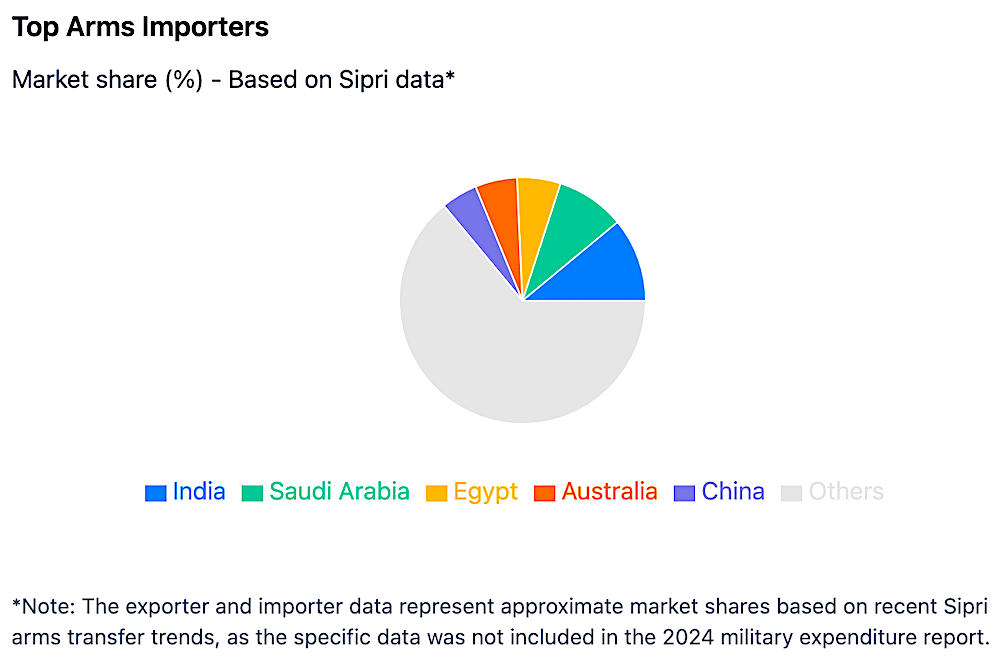The height and width of the screenshot is (660, 1000).
Task: Select the purple China pie slice
Action: 477,220
